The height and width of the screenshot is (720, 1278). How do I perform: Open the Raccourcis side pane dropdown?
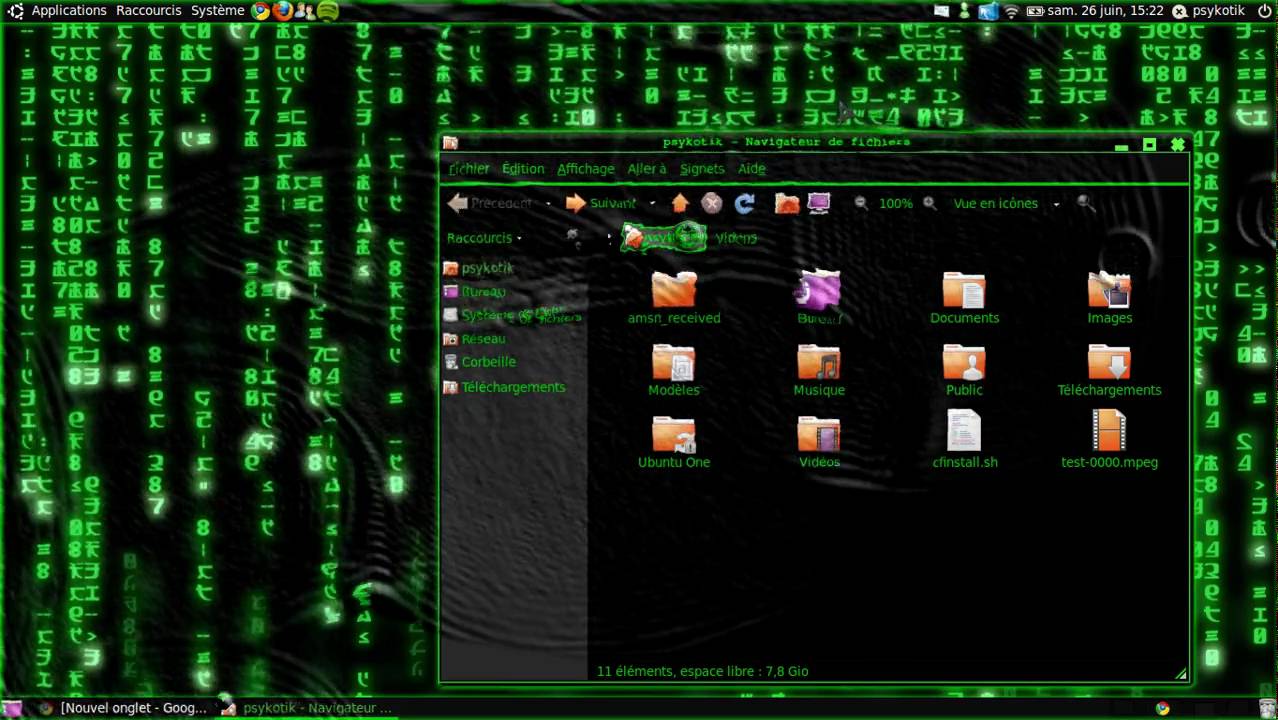485,238
